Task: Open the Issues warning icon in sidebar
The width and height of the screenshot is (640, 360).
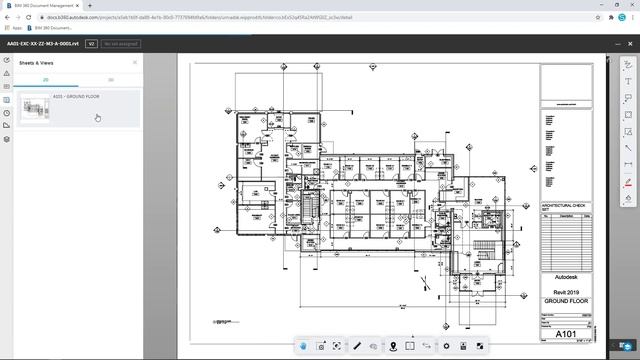Action: pos(7,73)
